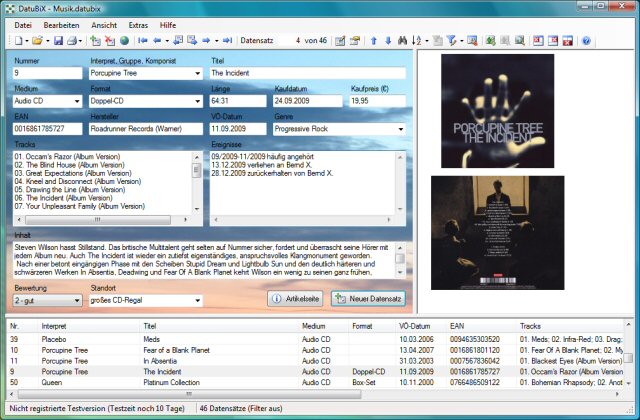
Task: Open the Bearbeiten menu
Action: click(x=61, y=23)
